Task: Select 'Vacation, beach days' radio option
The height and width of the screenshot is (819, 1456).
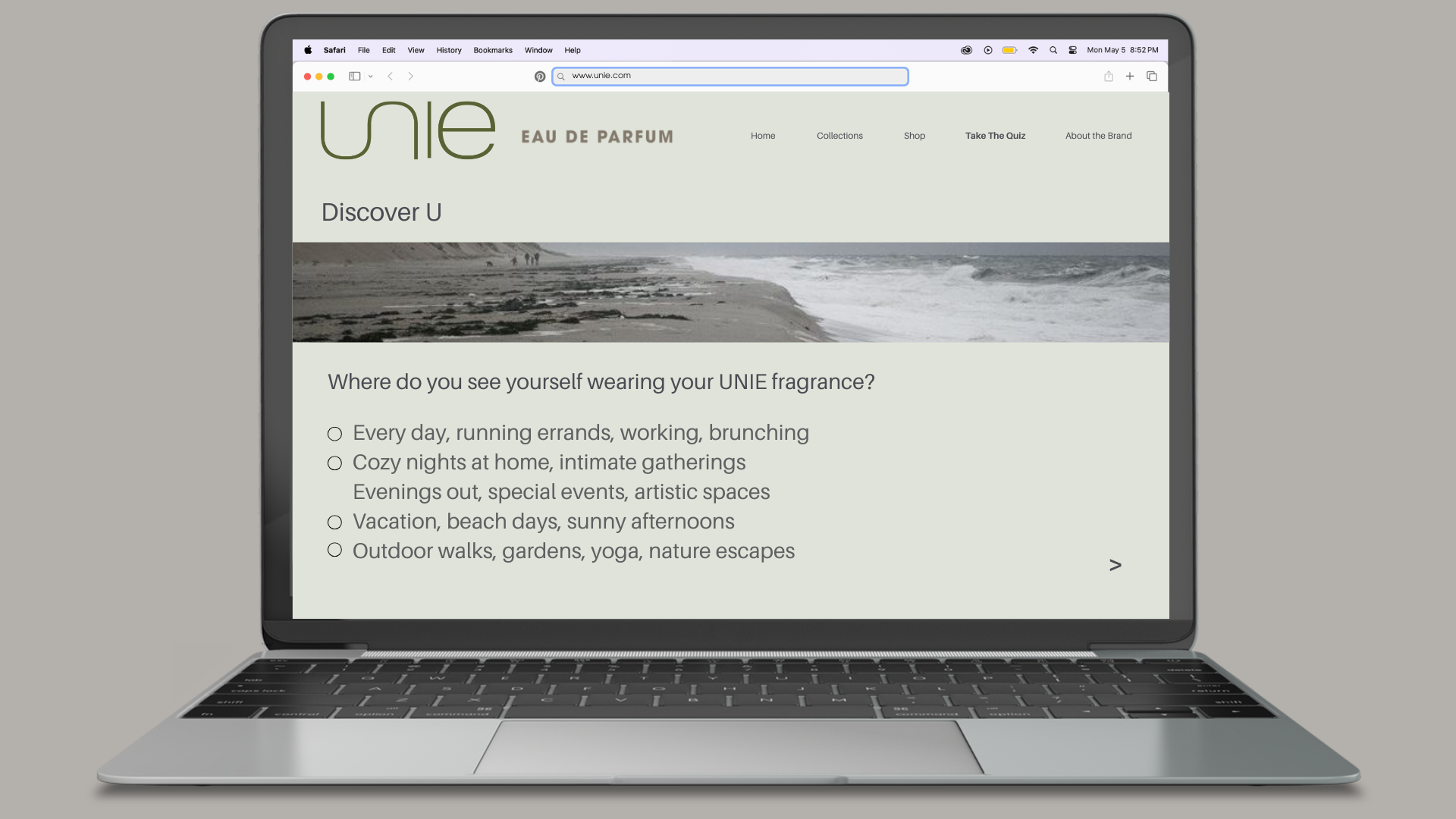Action: (334, 522)
